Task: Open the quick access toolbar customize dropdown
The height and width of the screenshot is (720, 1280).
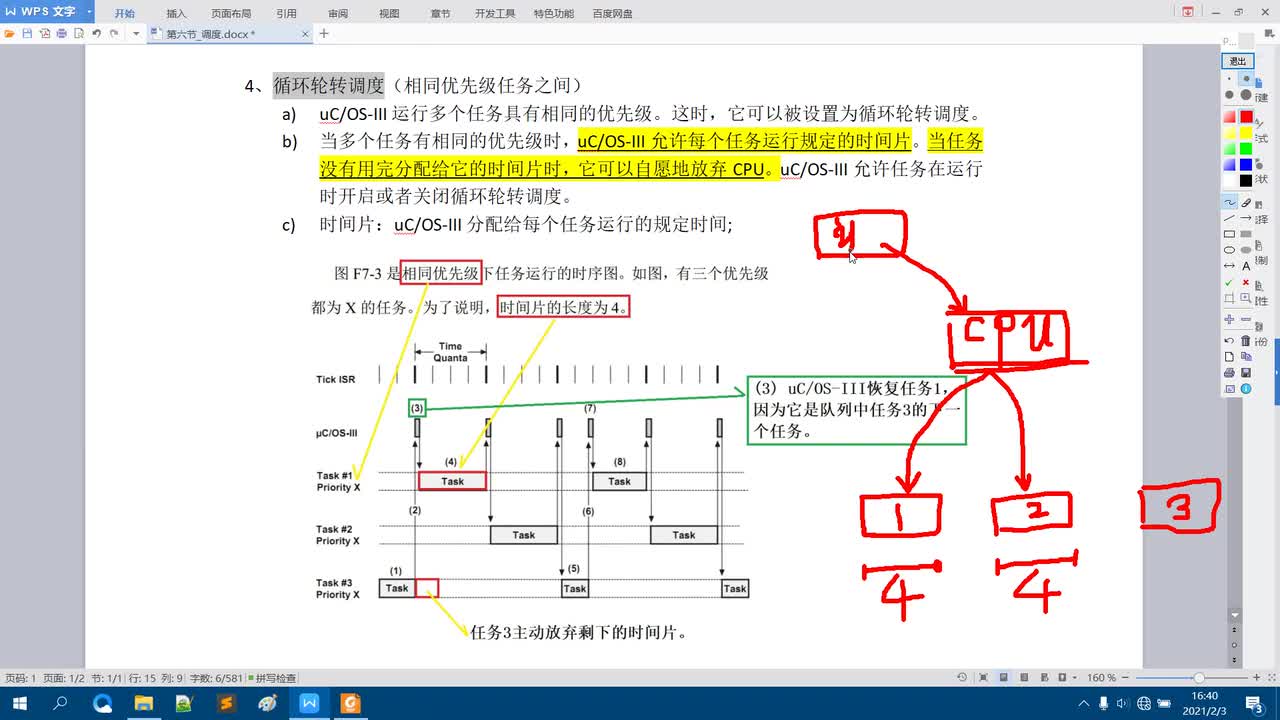Action: pyautogui.click(x=136, y=33)
